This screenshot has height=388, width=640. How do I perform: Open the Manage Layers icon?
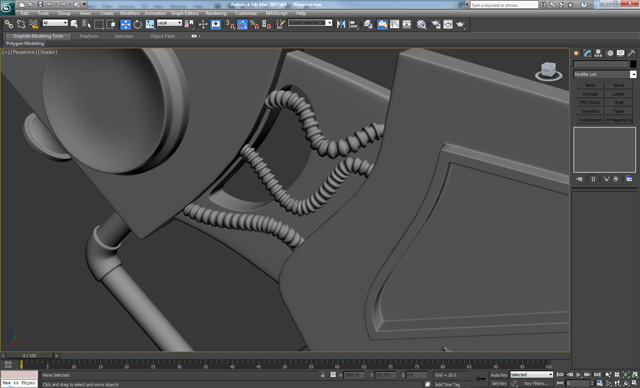(x=368, y=24)
